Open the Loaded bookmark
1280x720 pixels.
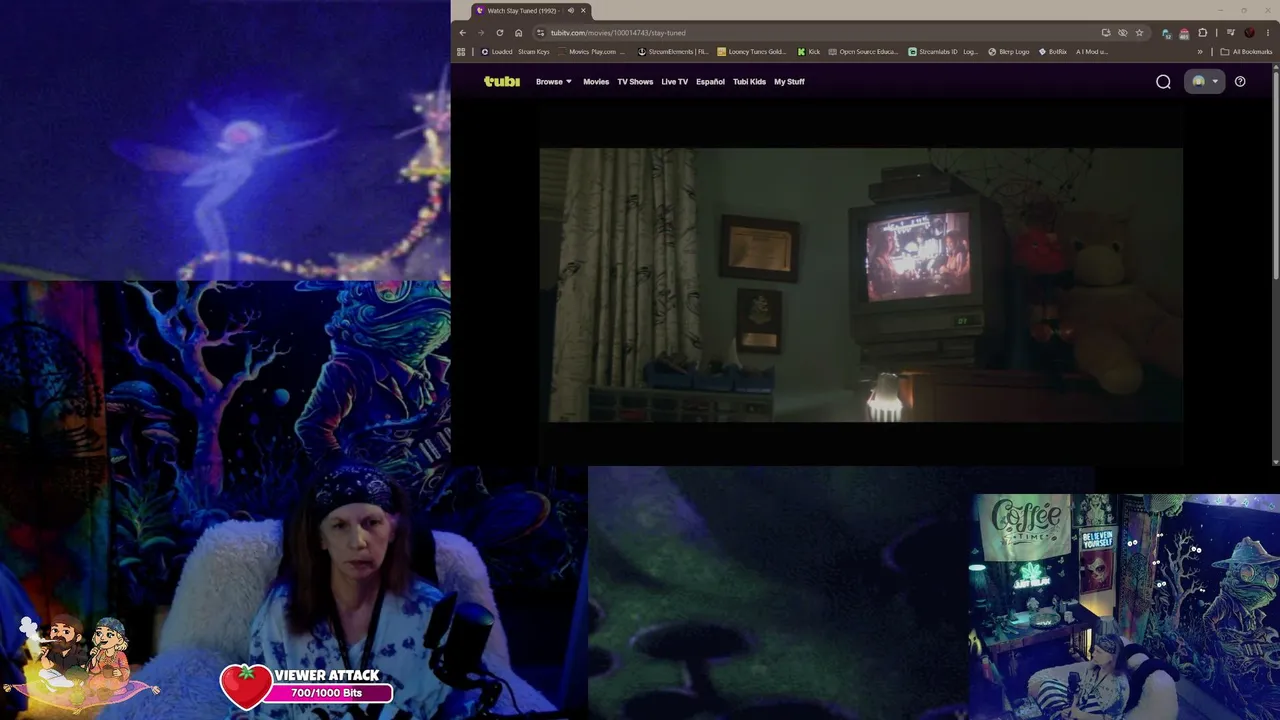click(497, 52)
